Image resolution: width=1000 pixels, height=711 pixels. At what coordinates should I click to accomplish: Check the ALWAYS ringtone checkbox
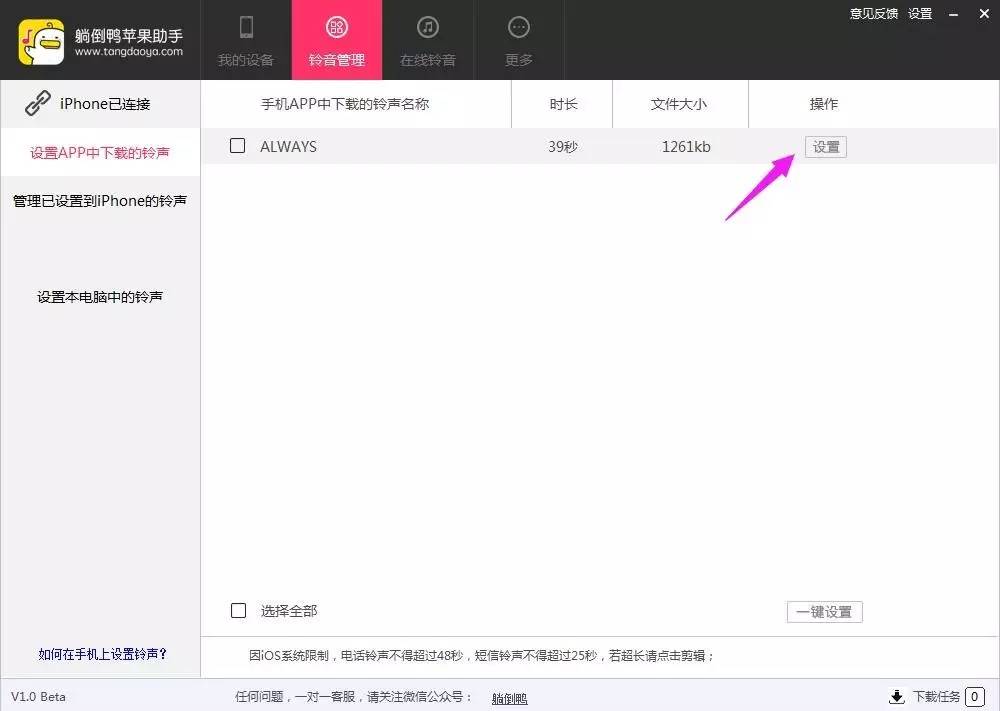[x=237, y=146]
